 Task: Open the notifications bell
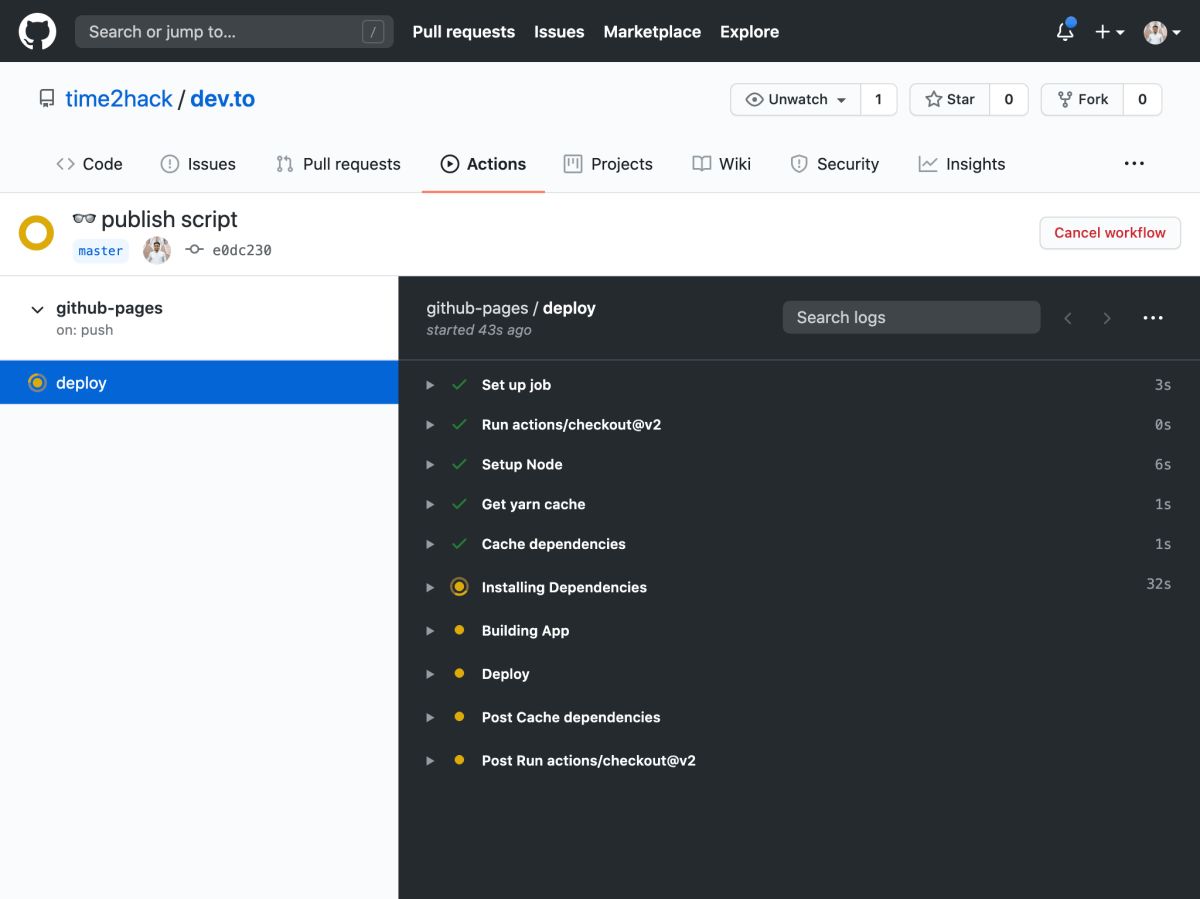point(1065,31)
